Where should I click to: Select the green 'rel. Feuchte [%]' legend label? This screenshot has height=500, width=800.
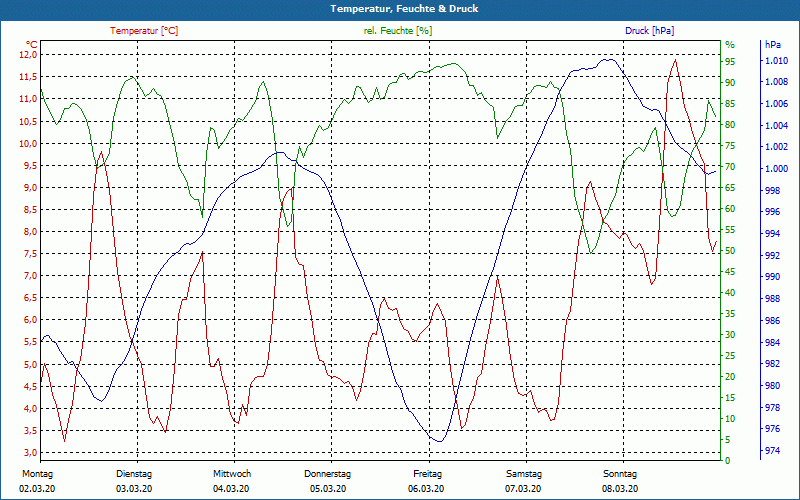397,31
